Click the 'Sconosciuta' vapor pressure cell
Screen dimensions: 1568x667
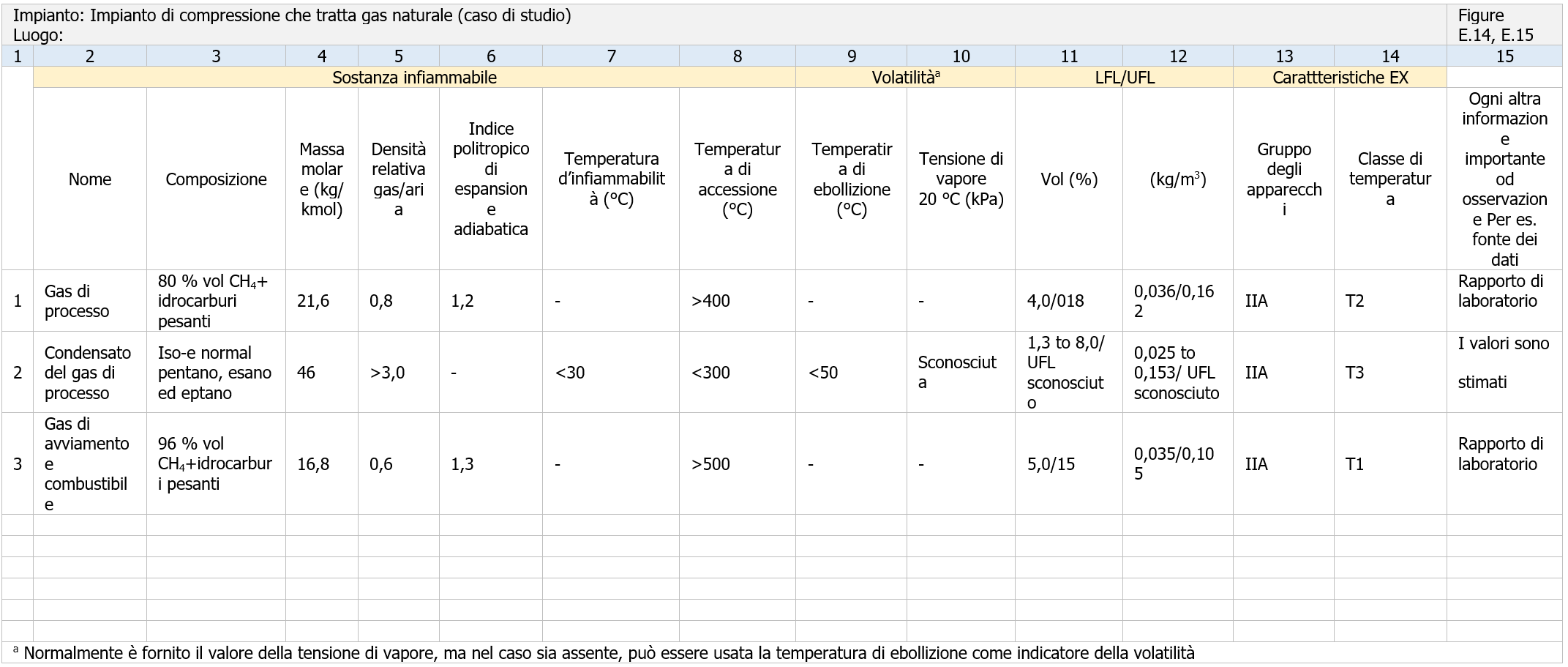(x=961, y=372)
